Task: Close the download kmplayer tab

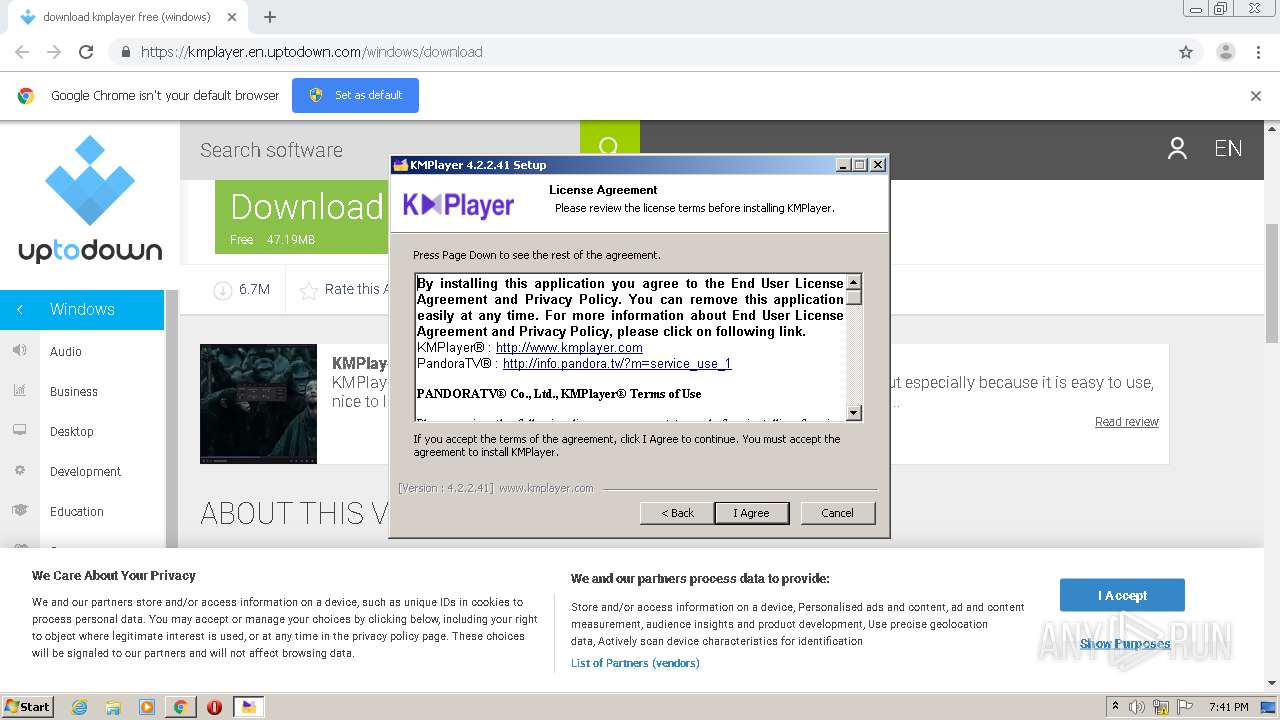Action: 233,17
